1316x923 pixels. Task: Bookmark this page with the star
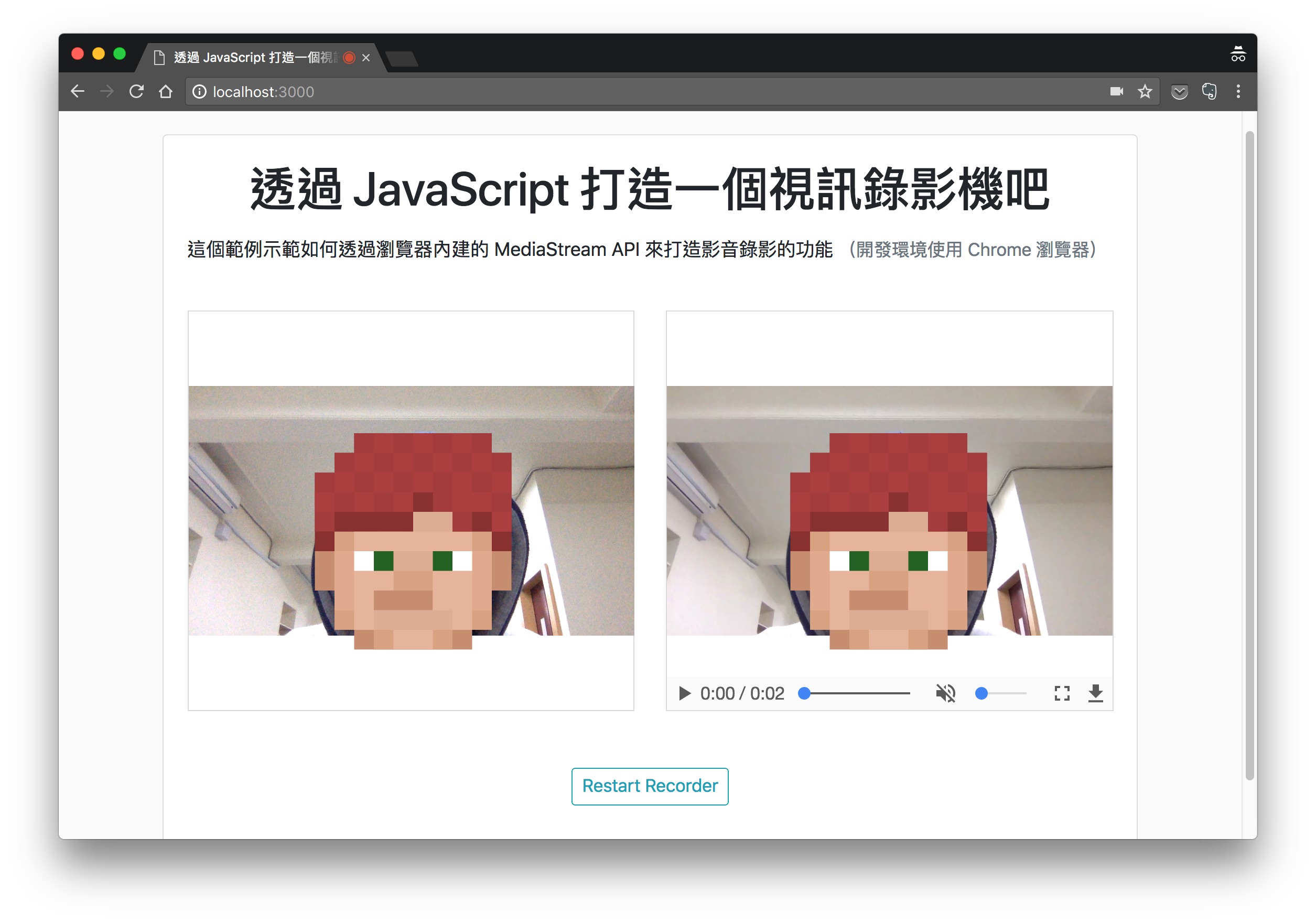[x=1145, y=91]
